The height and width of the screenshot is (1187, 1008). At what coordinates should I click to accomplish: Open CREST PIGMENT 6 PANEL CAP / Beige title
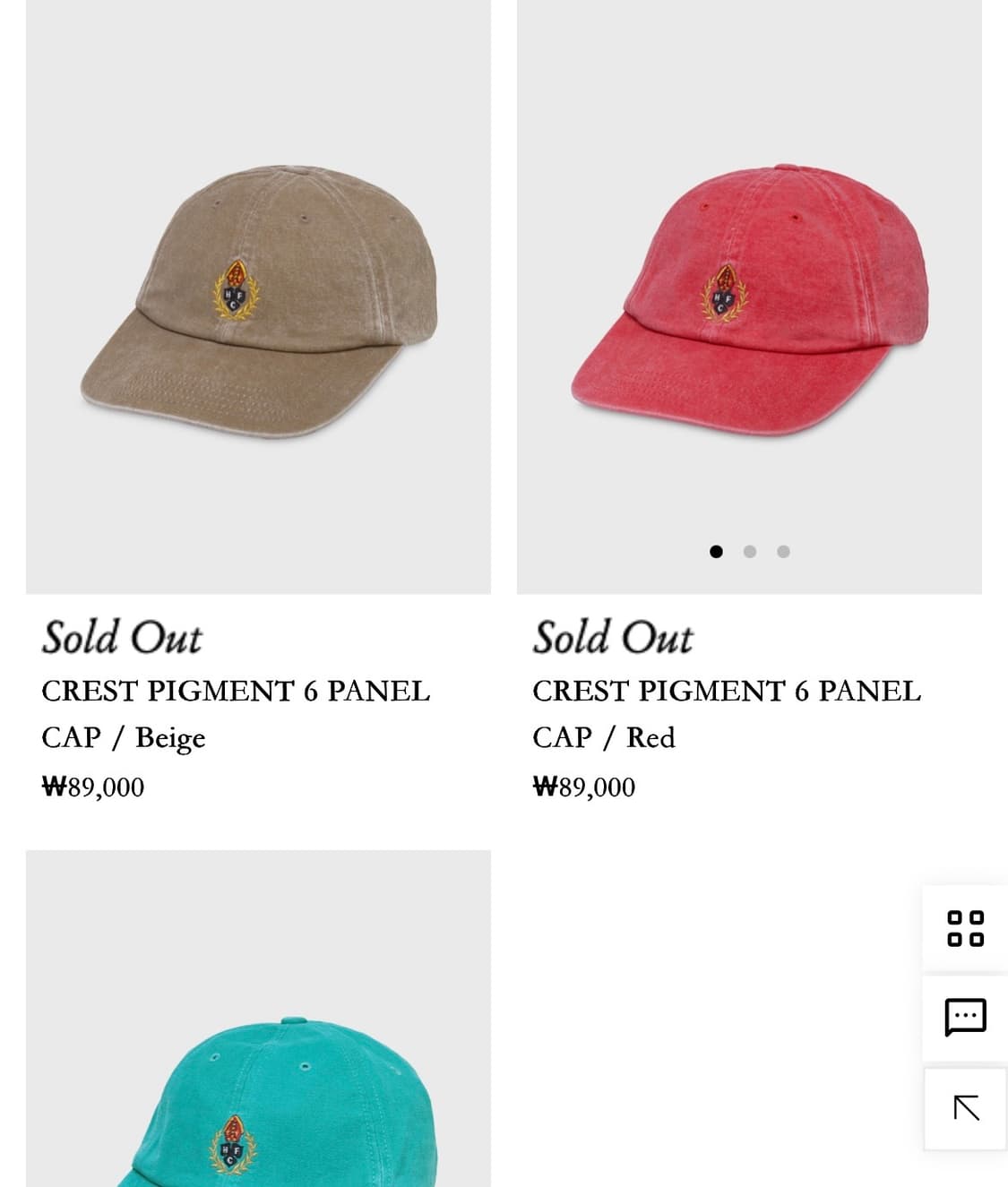click(x=236, y=714)
